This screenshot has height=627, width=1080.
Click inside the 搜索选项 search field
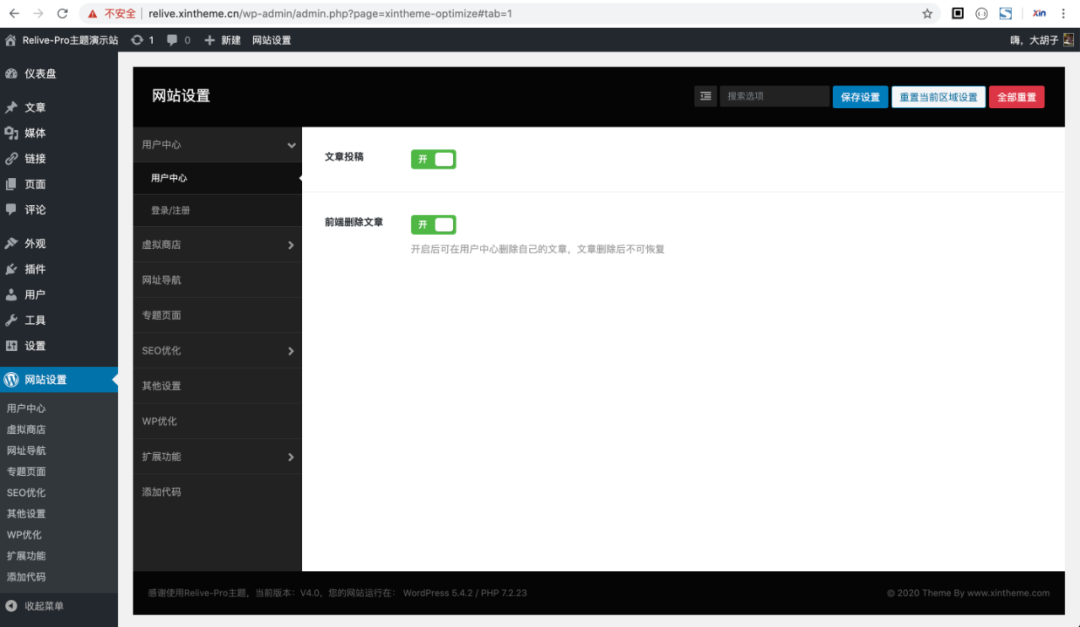point(775,96)
